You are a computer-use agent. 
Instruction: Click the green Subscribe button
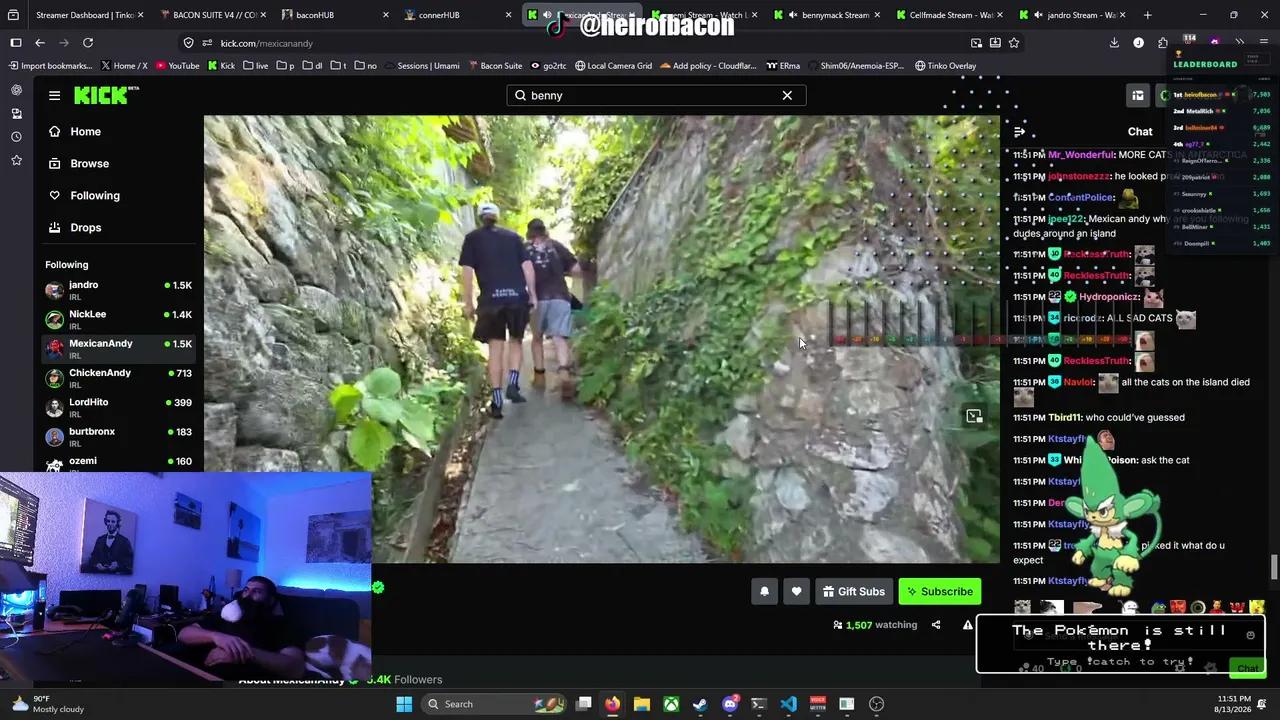click(x=939, y=591)
